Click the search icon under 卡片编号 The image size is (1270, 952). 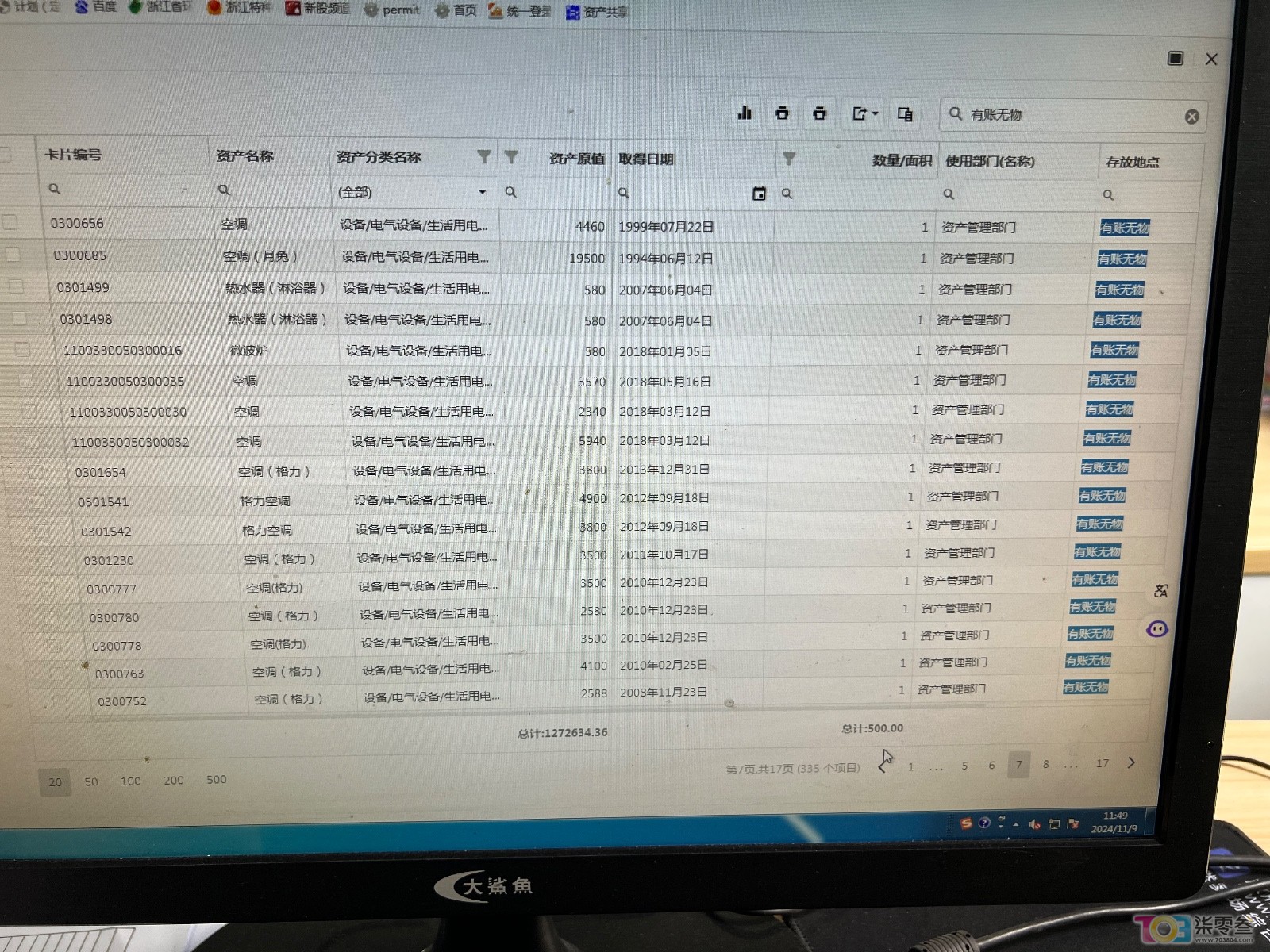55,189
